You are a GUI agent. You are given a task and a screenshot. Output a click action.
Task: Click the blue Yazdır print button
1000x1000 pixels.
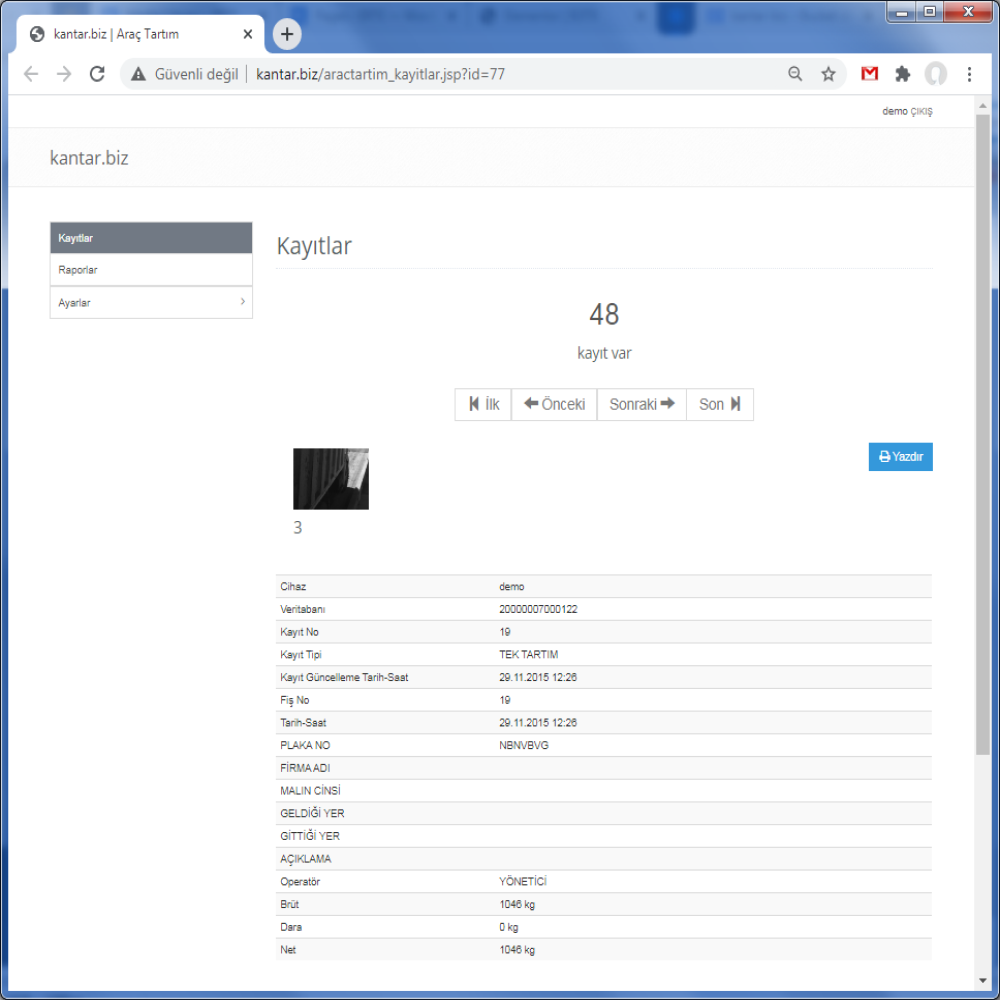(901, 457)
